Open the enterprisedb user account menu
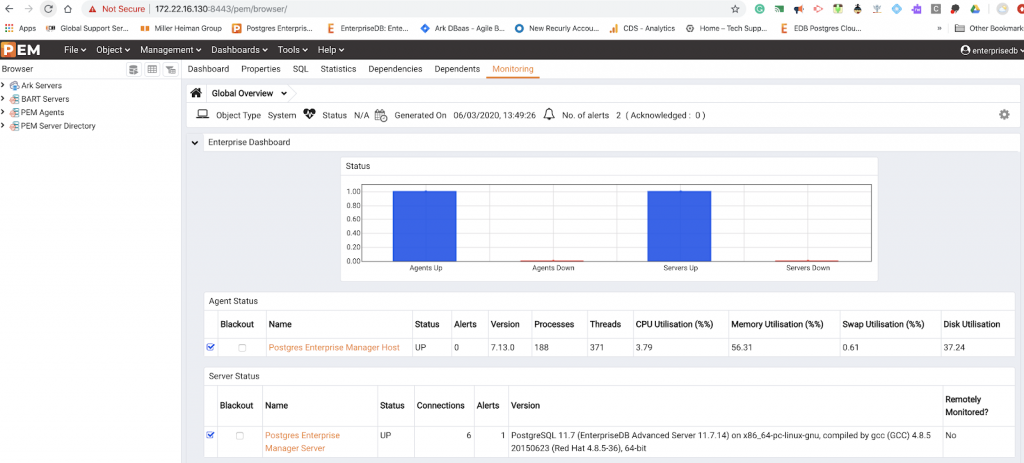Viewport: 1024px width, 463px height. click(989, 49)
